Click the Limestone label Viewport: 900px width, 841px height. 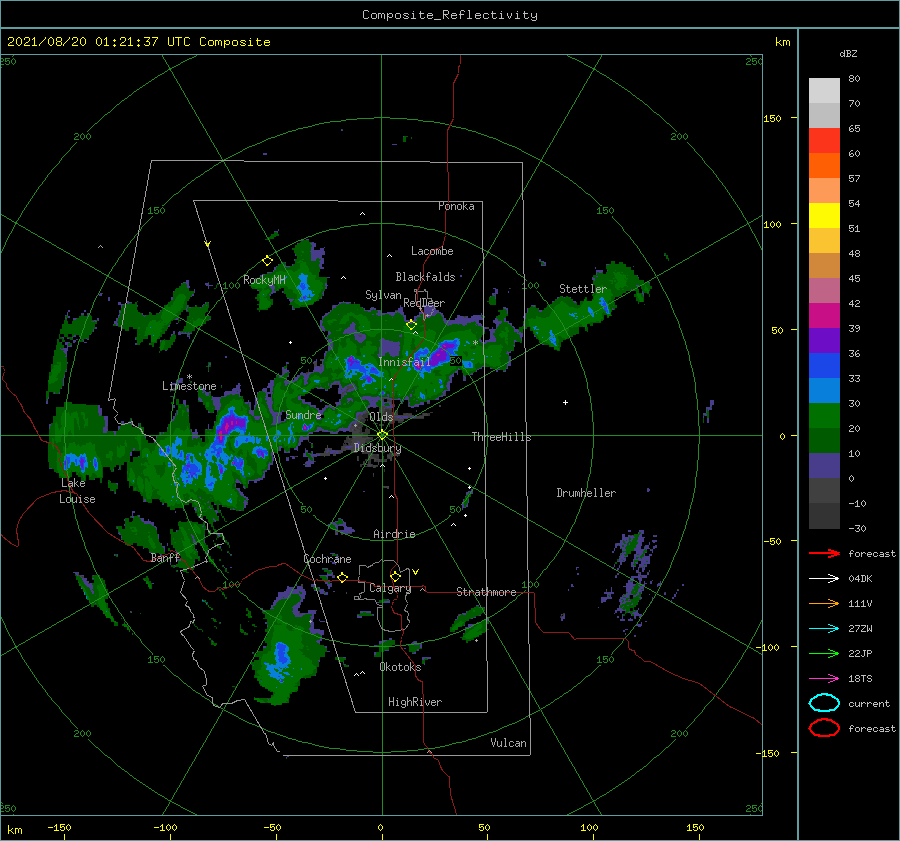coord(189,386)
